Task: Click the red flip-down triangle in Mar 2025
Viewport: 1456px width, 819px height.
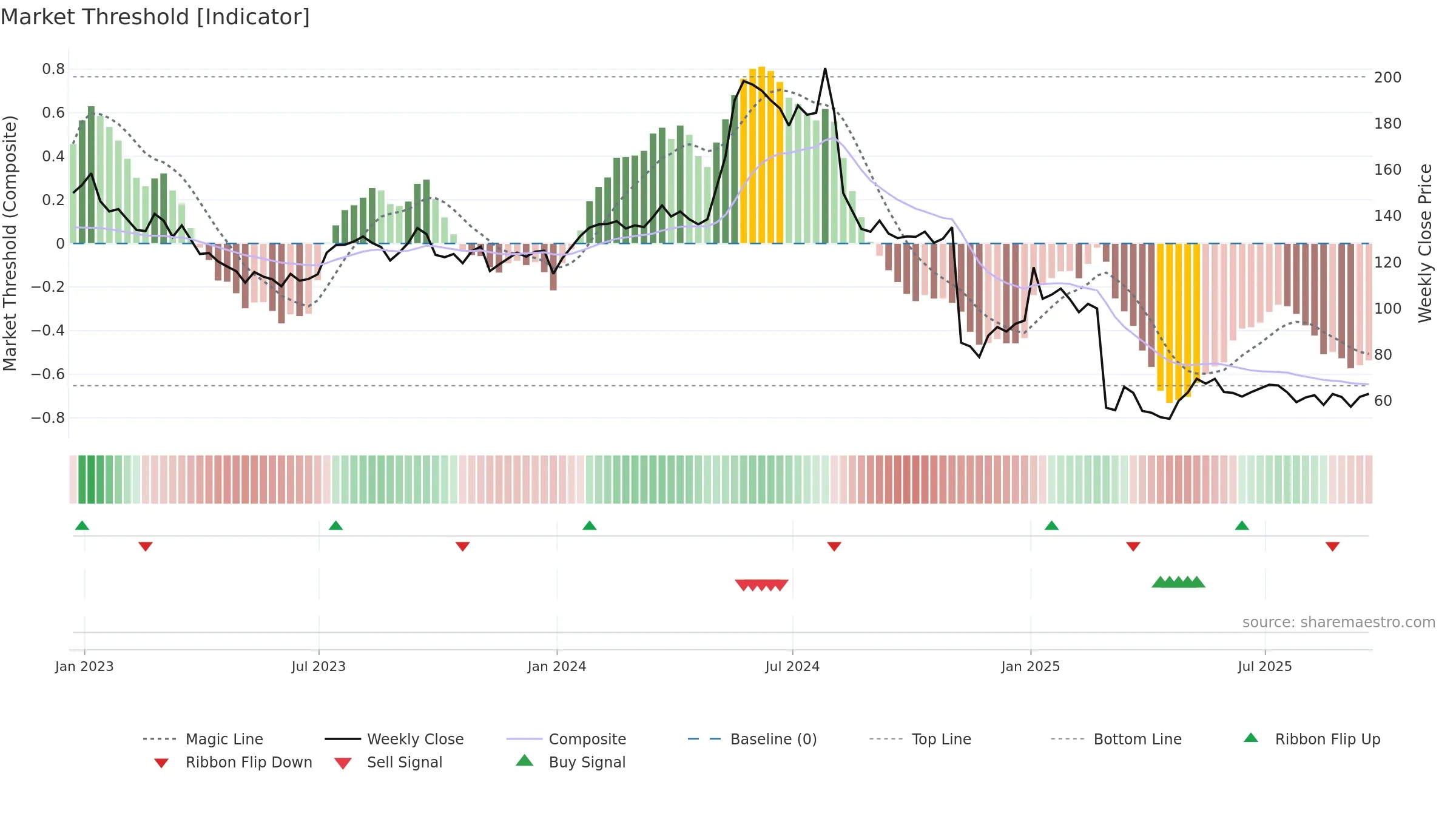Action: click(x=1133, y=547)
